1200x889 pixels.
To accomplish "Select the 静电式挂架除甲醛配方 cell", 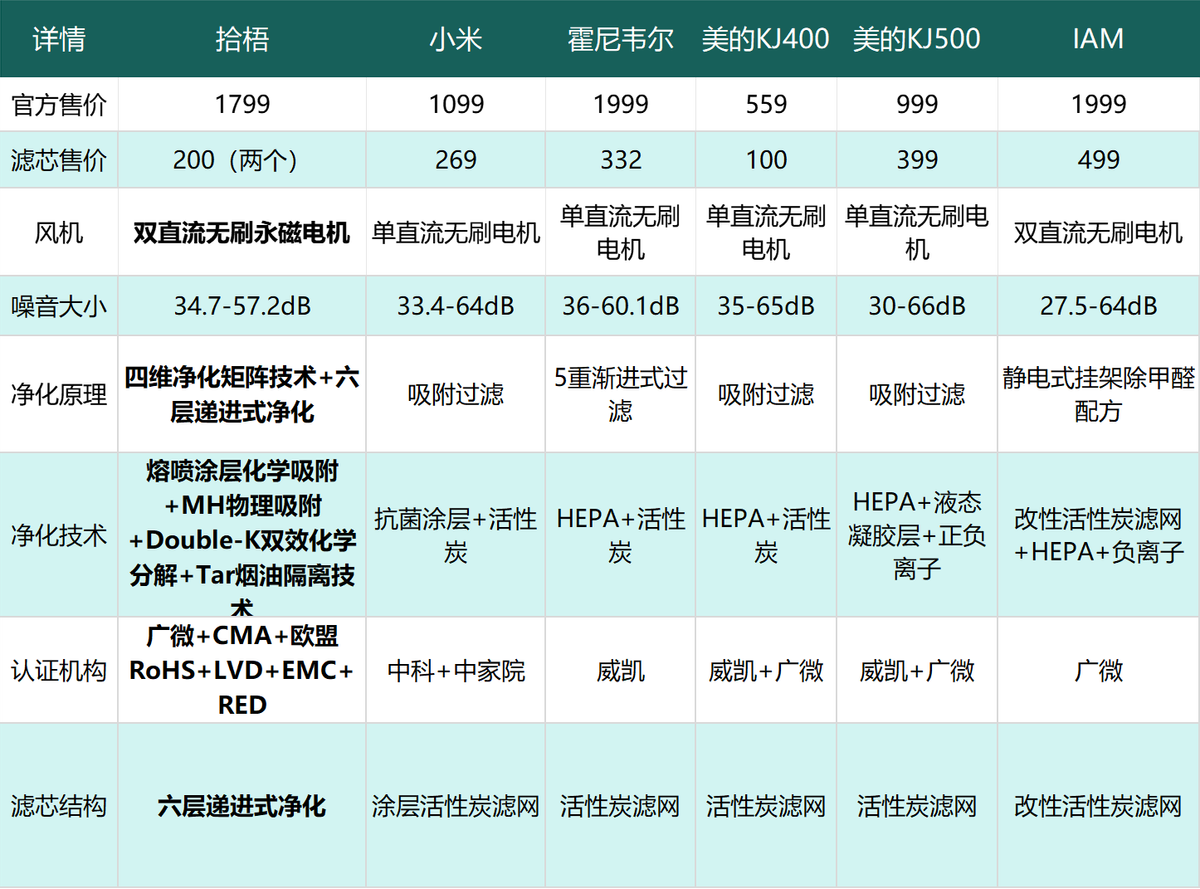I will [1098, 394].
